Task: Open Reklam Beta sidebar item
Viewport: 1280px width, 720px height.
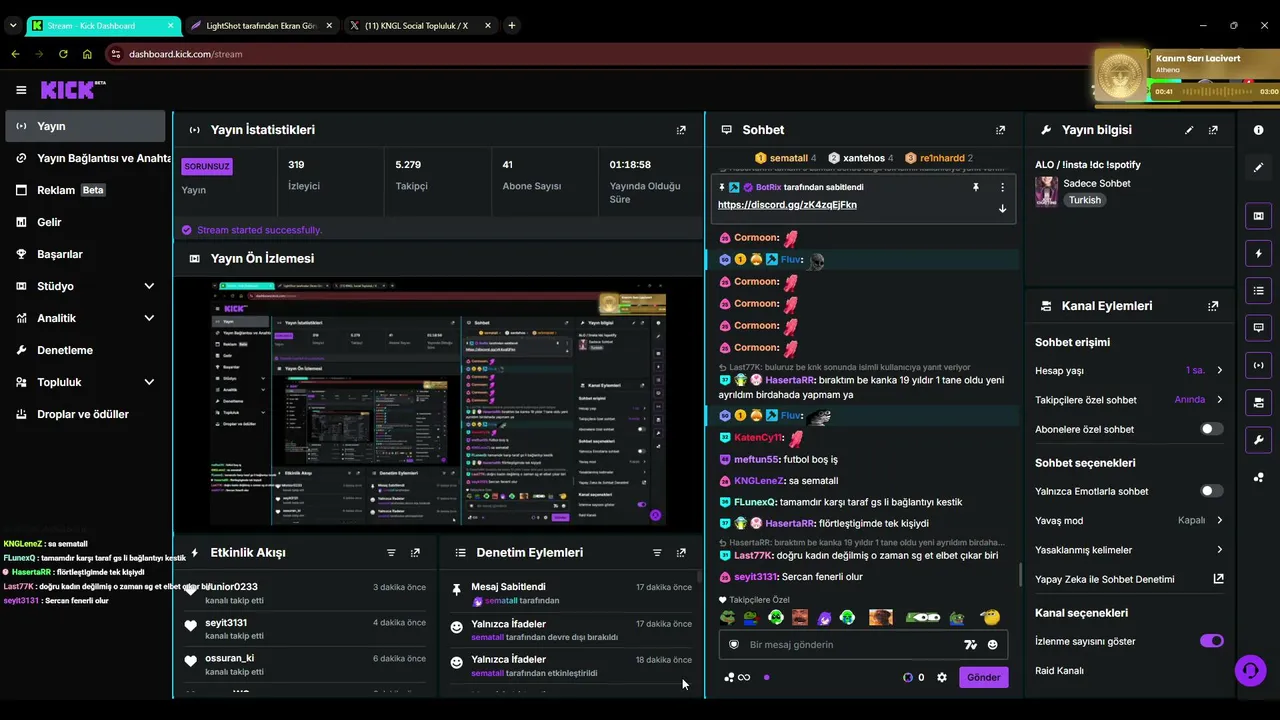Action: [85, 190]
